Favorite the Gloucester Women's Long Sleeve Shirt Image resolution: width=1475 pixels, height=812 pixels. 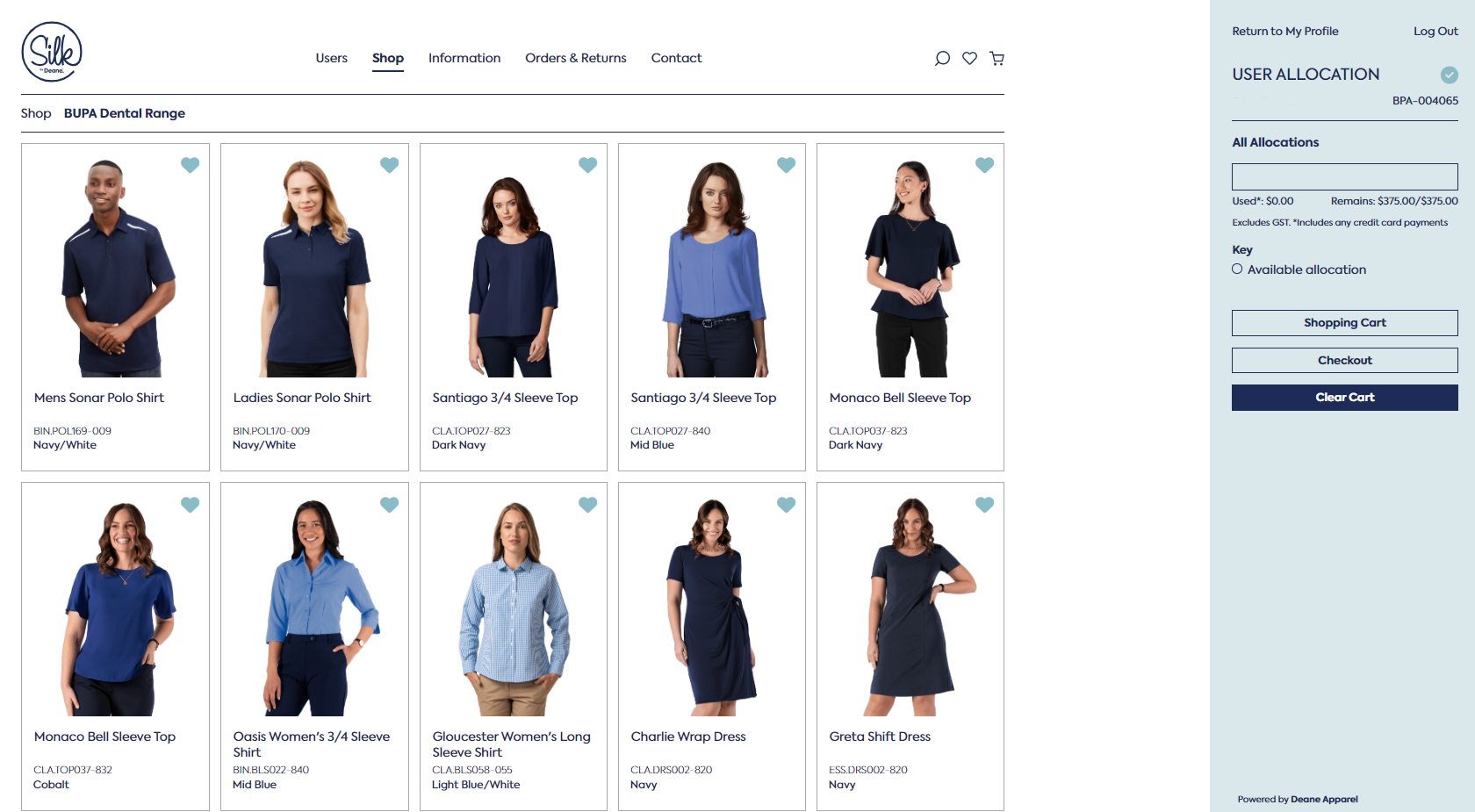pos(587,505)
